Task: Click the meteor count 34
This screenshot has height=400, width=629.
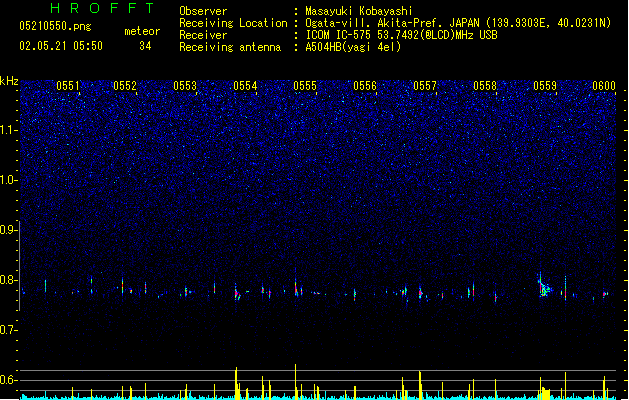Action: pyautogui.click(x=145, y=46)
